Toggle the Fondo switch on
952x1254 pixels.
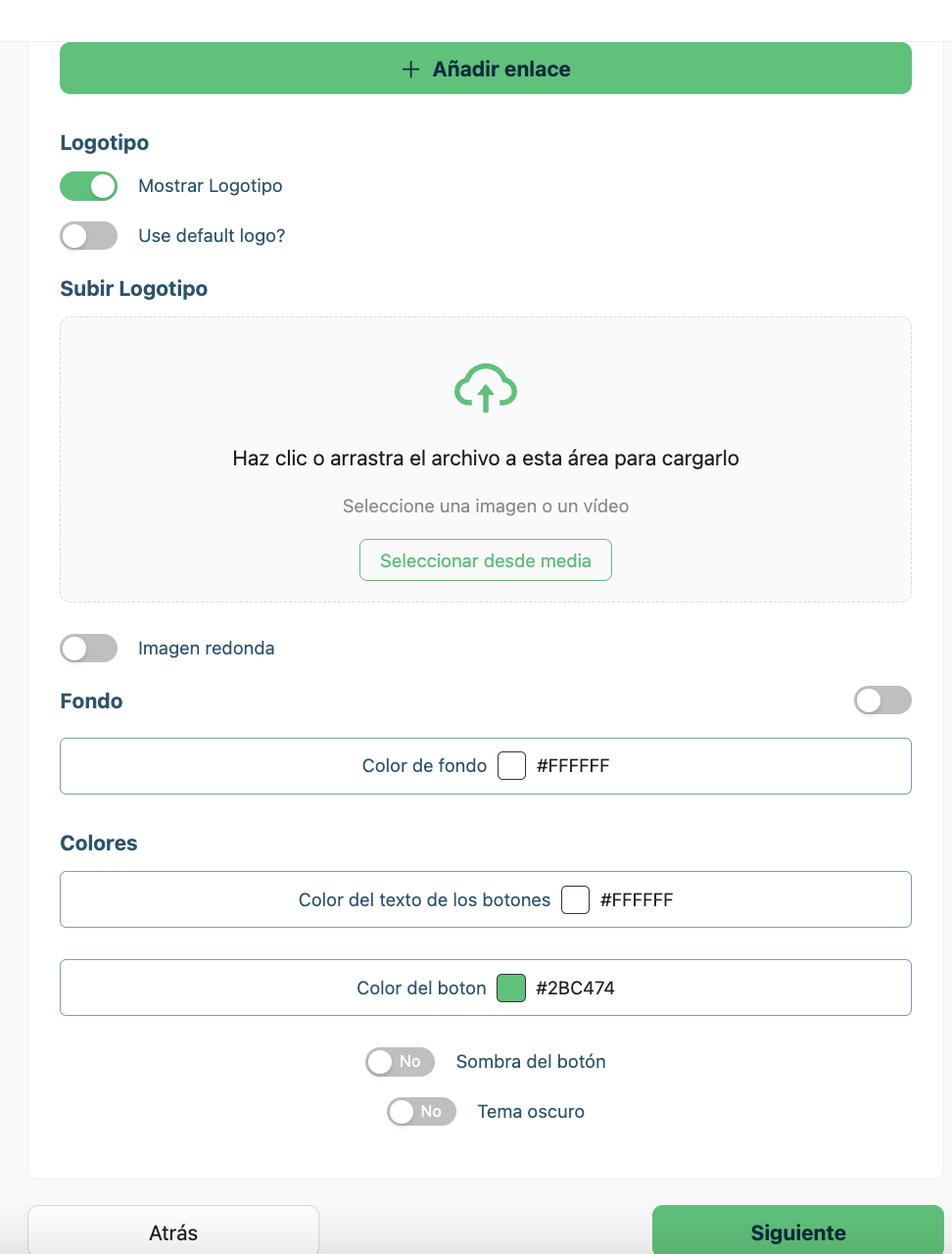(882, 700)
